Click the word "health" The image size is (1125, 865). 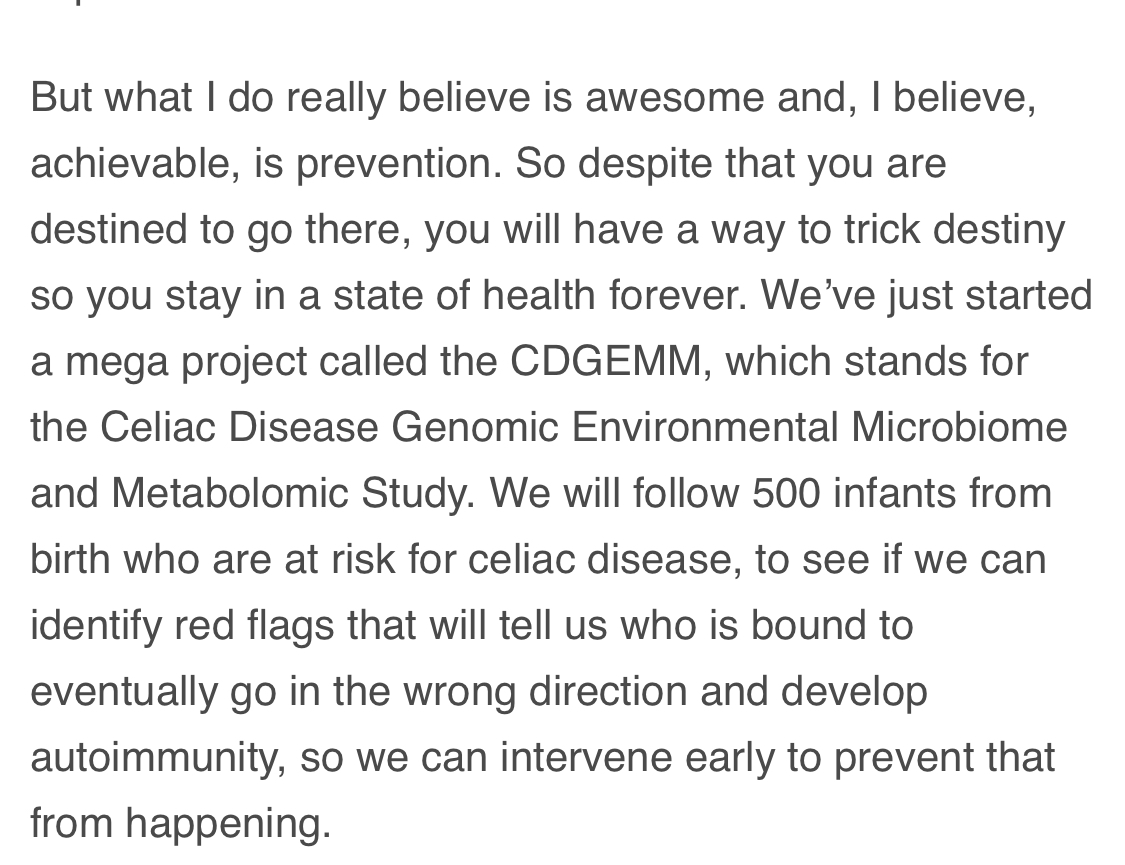pyautogui.click(x=539, y=295)
